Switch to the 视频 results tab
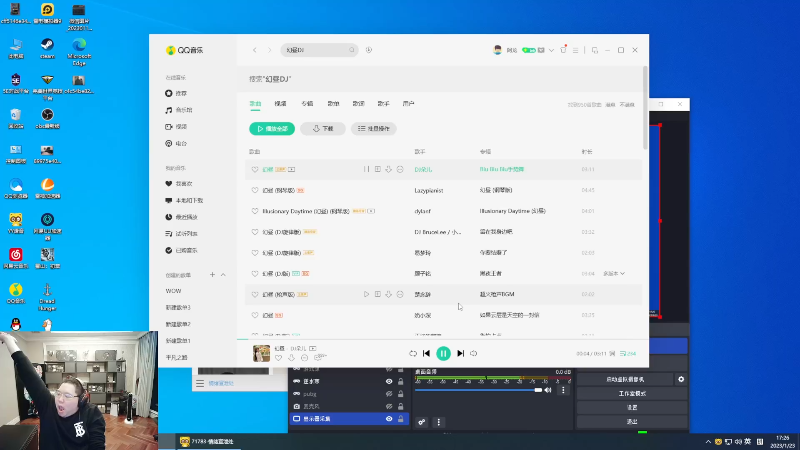The height and width of the screenshot is (450, 800). click(x=281, y=104)
